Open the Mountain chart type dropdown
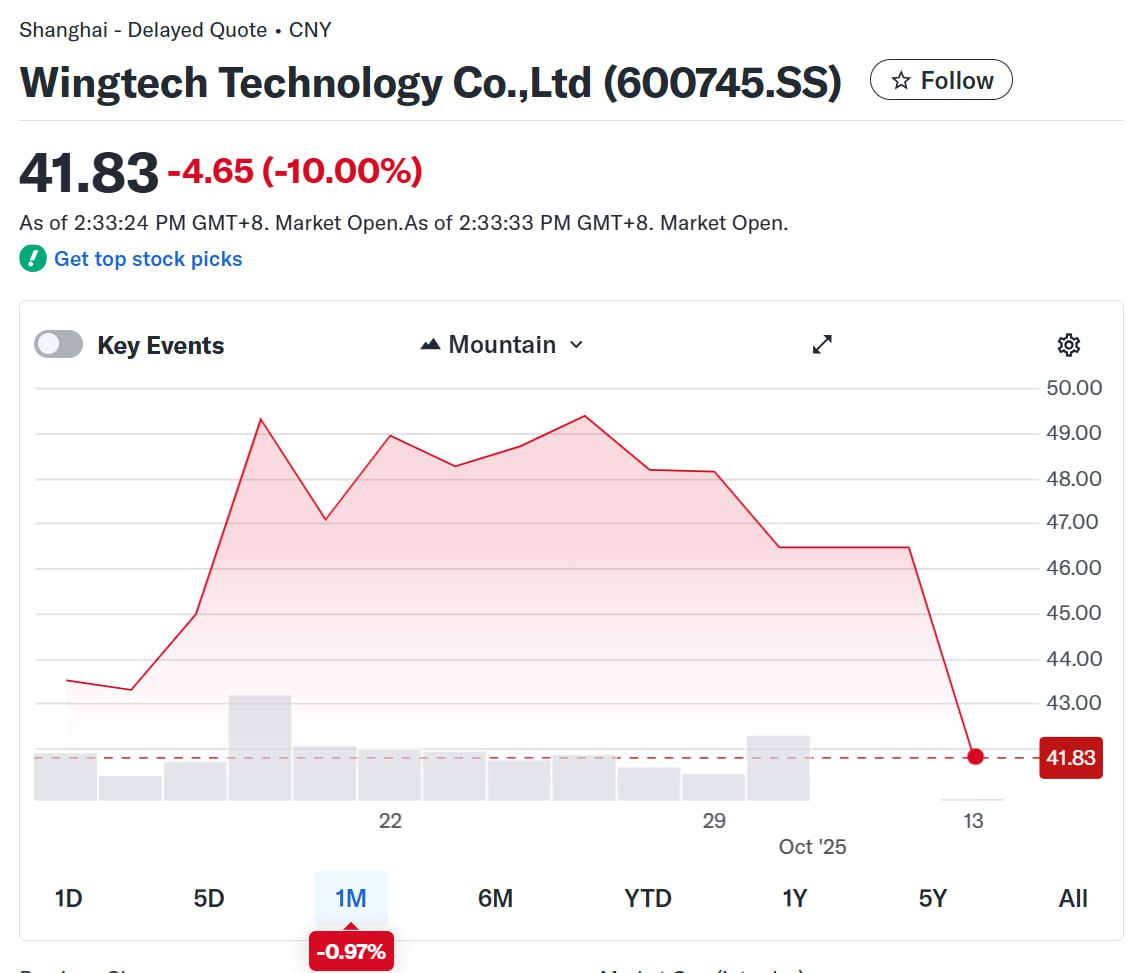The image size is (1139, 973). (502, 345)
